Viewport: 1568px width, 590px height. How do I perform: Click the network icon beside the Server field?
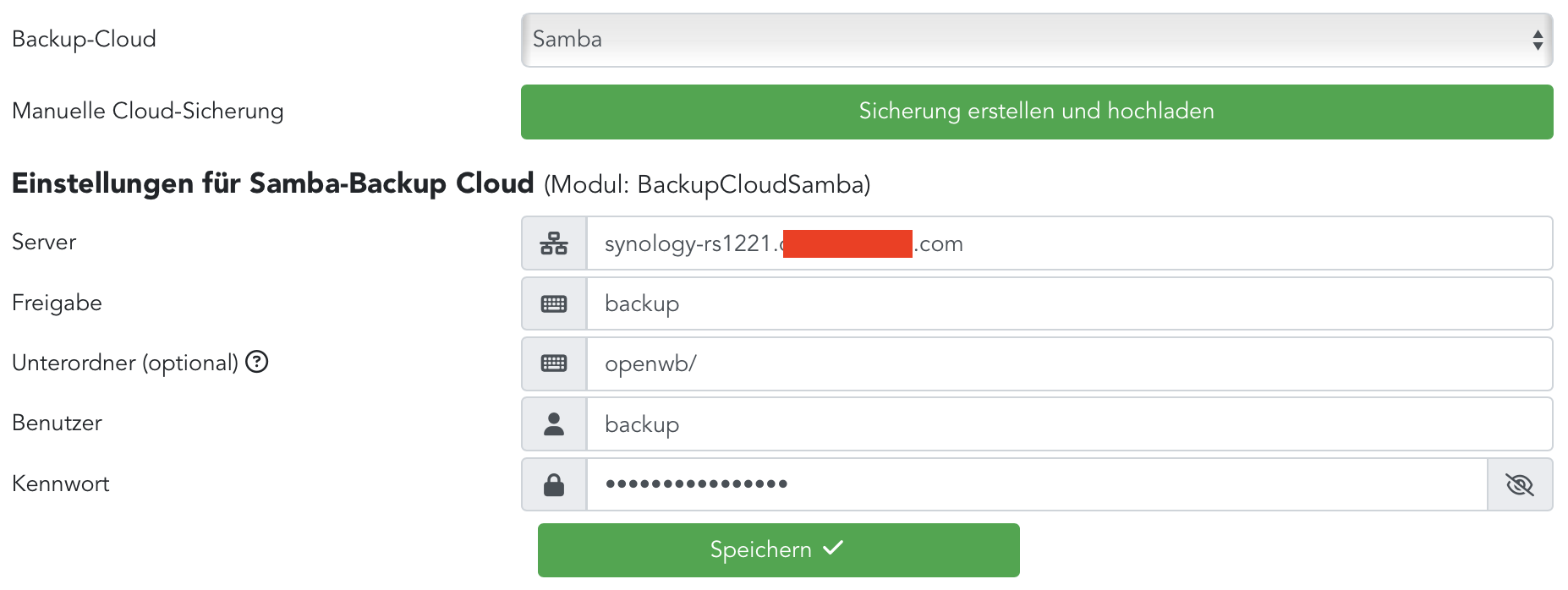[554, 243]
